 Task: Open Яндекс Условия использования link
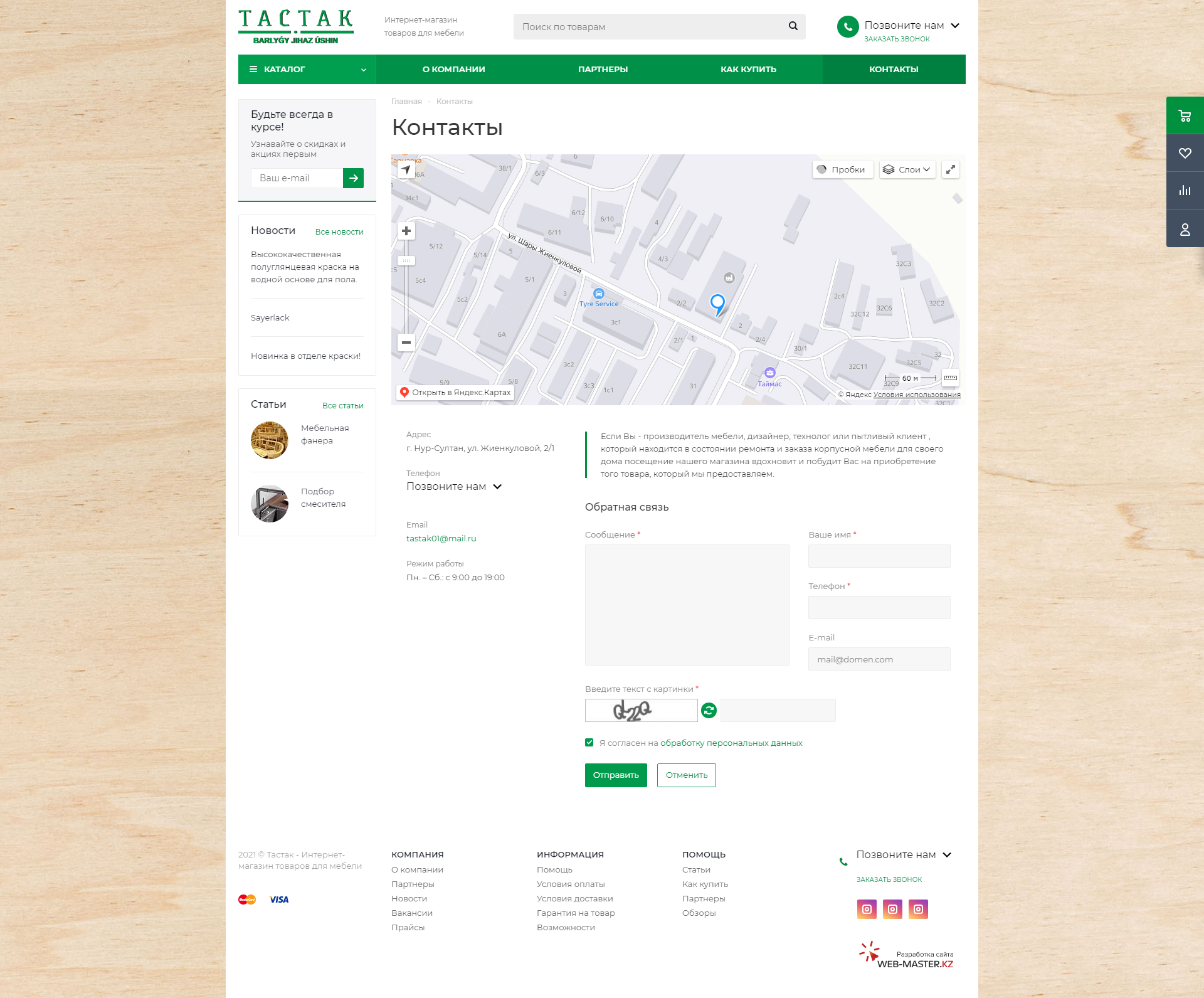pyautogui.click(x=917, y=395)
